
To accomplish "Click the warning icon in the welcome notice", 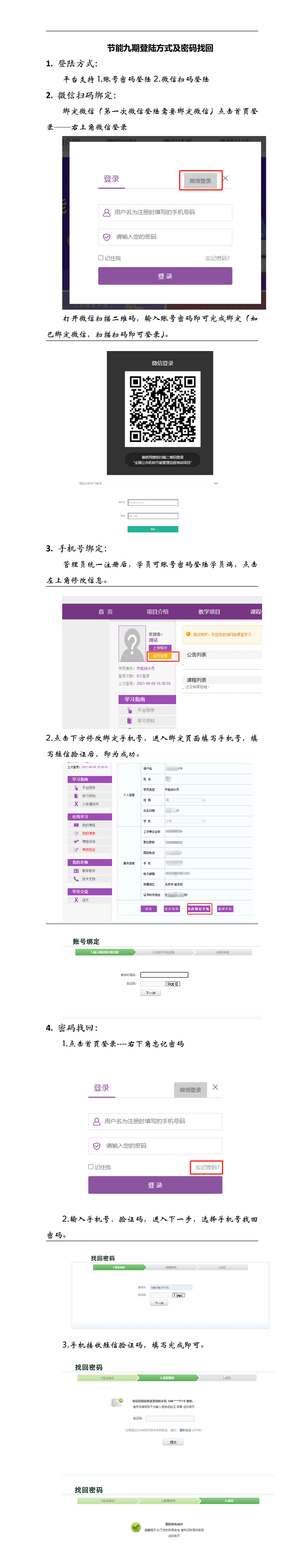I will coord(188,634).
